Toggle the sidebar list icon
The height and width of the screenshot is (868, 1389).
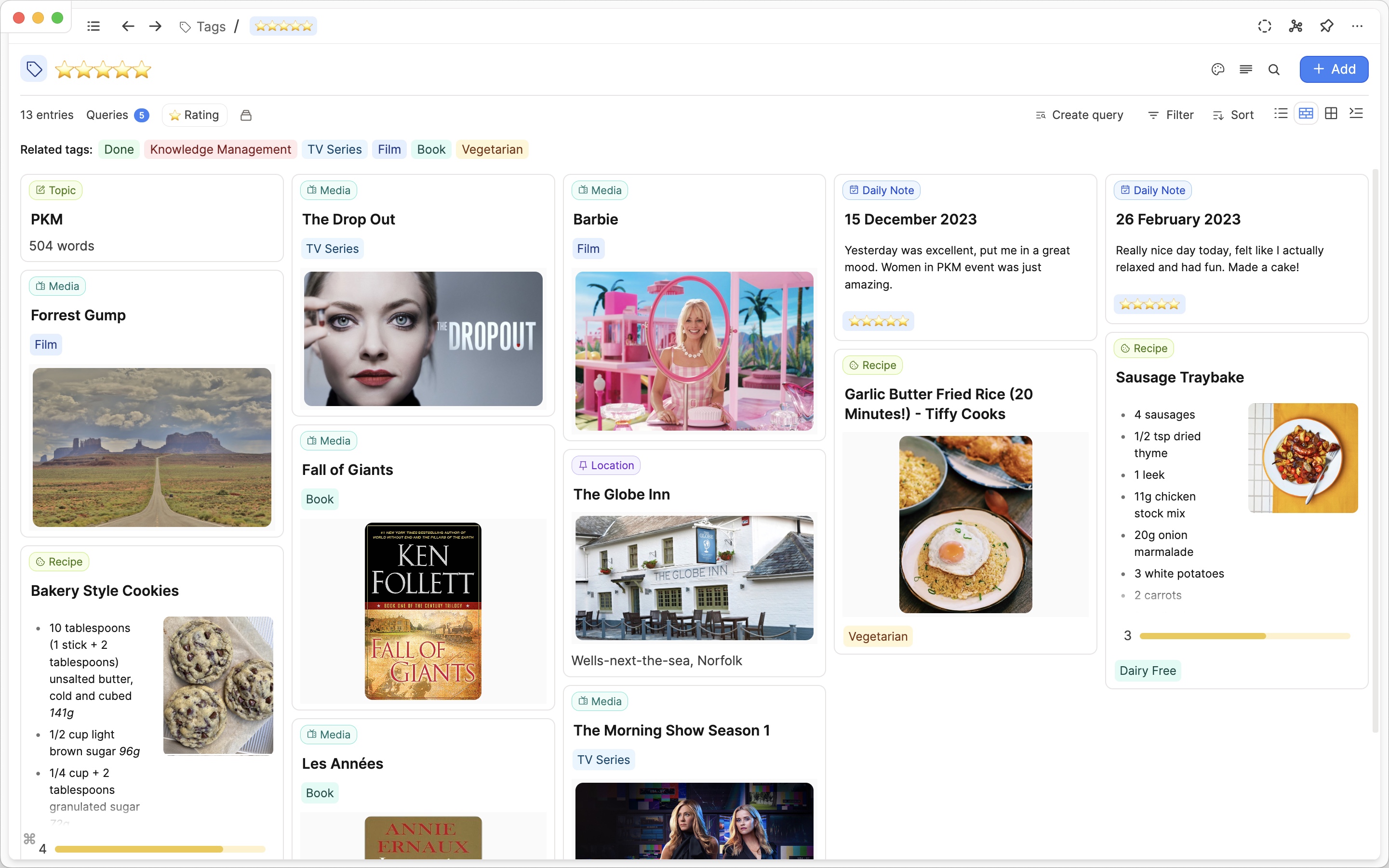(93, 26)
